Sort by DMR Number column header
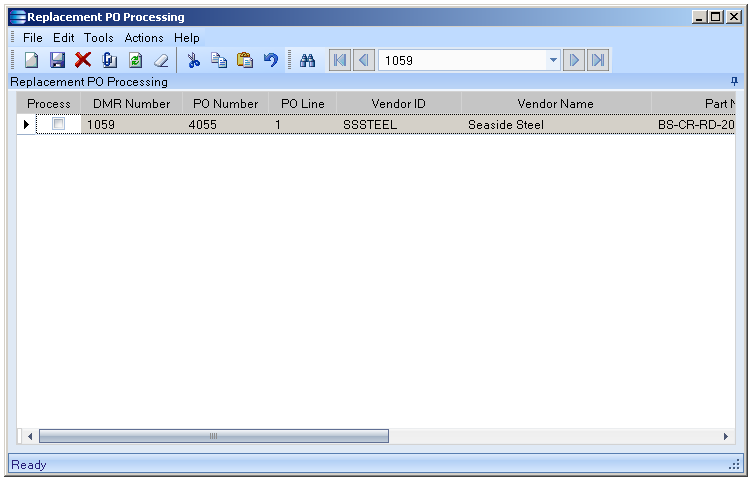 (x=132, y=104)
